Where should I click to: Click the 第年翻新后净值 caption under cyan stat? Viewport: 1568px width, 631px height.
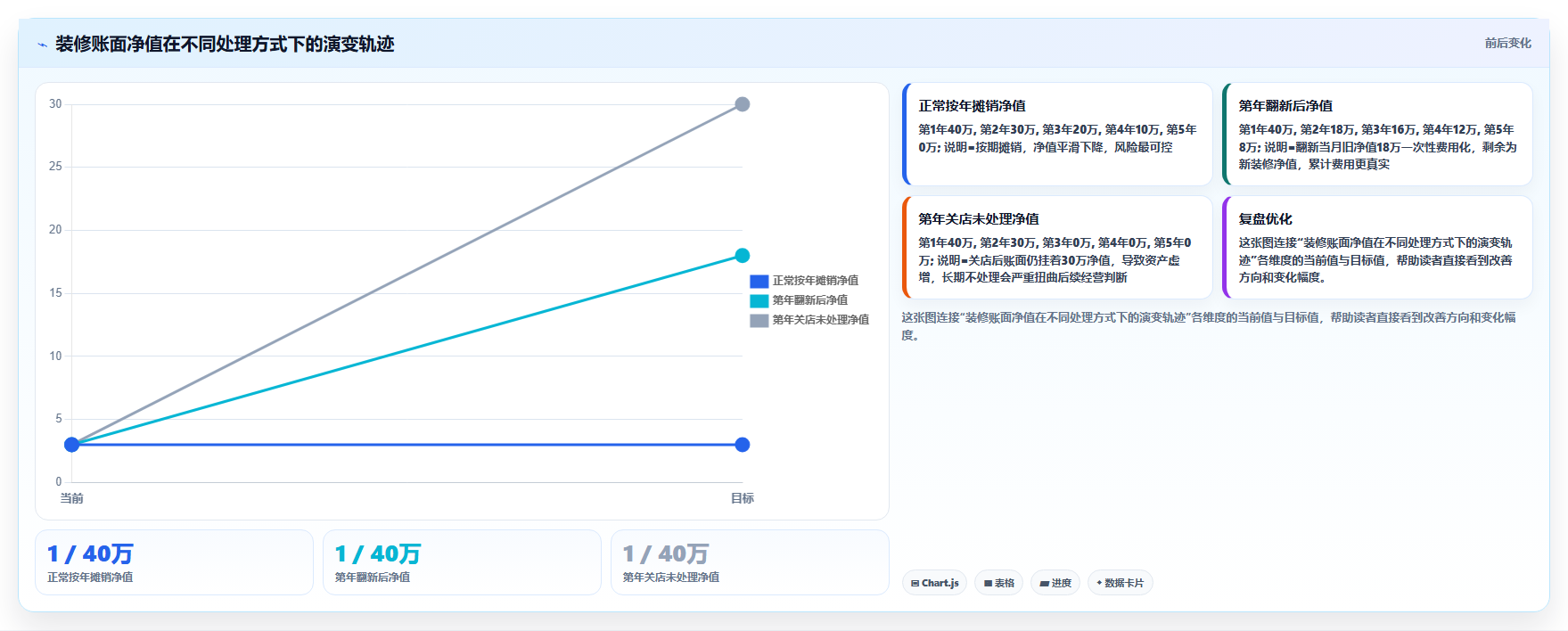pyautogui.click(x=373, y=578)
